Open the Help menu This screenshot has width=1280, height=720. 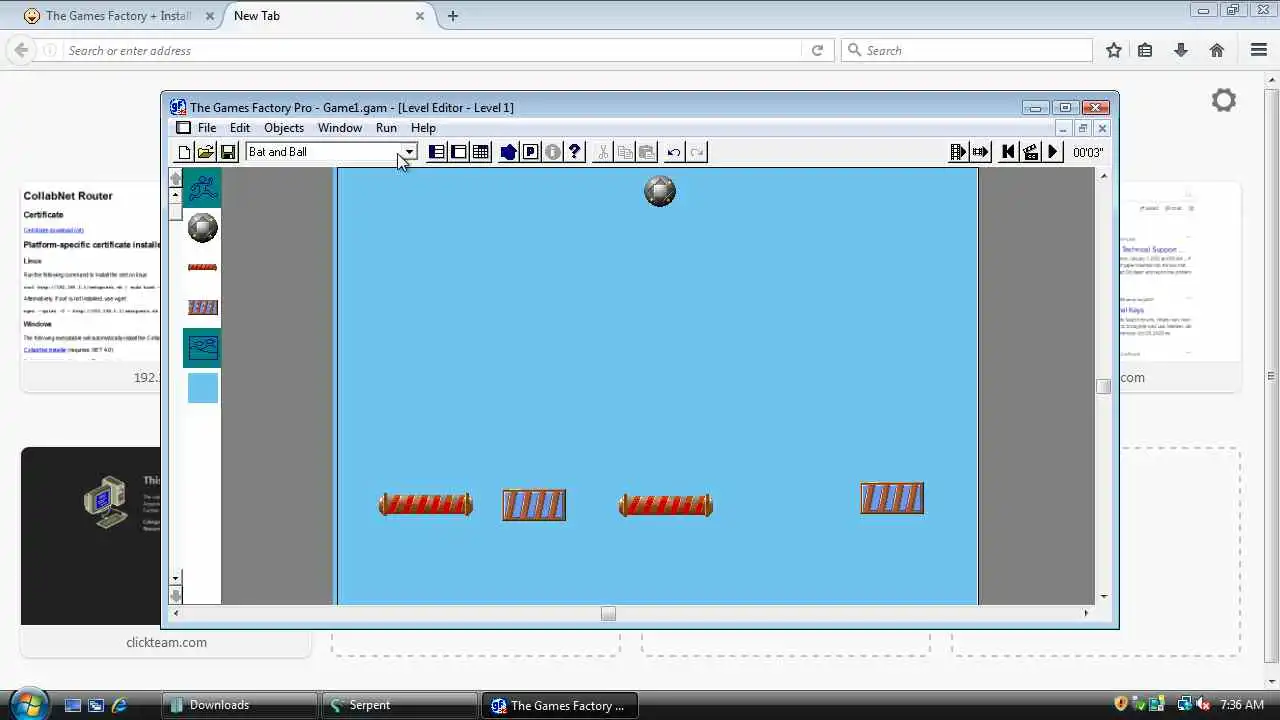[x=423, y=128]
